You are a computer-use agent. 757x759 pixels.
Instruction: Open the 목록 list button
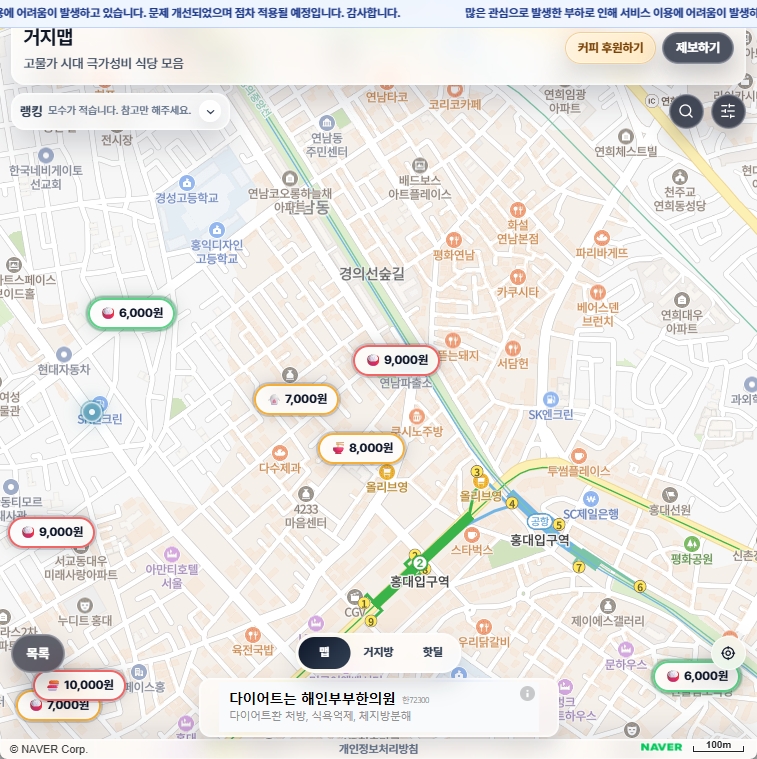[x=38, y=653]
